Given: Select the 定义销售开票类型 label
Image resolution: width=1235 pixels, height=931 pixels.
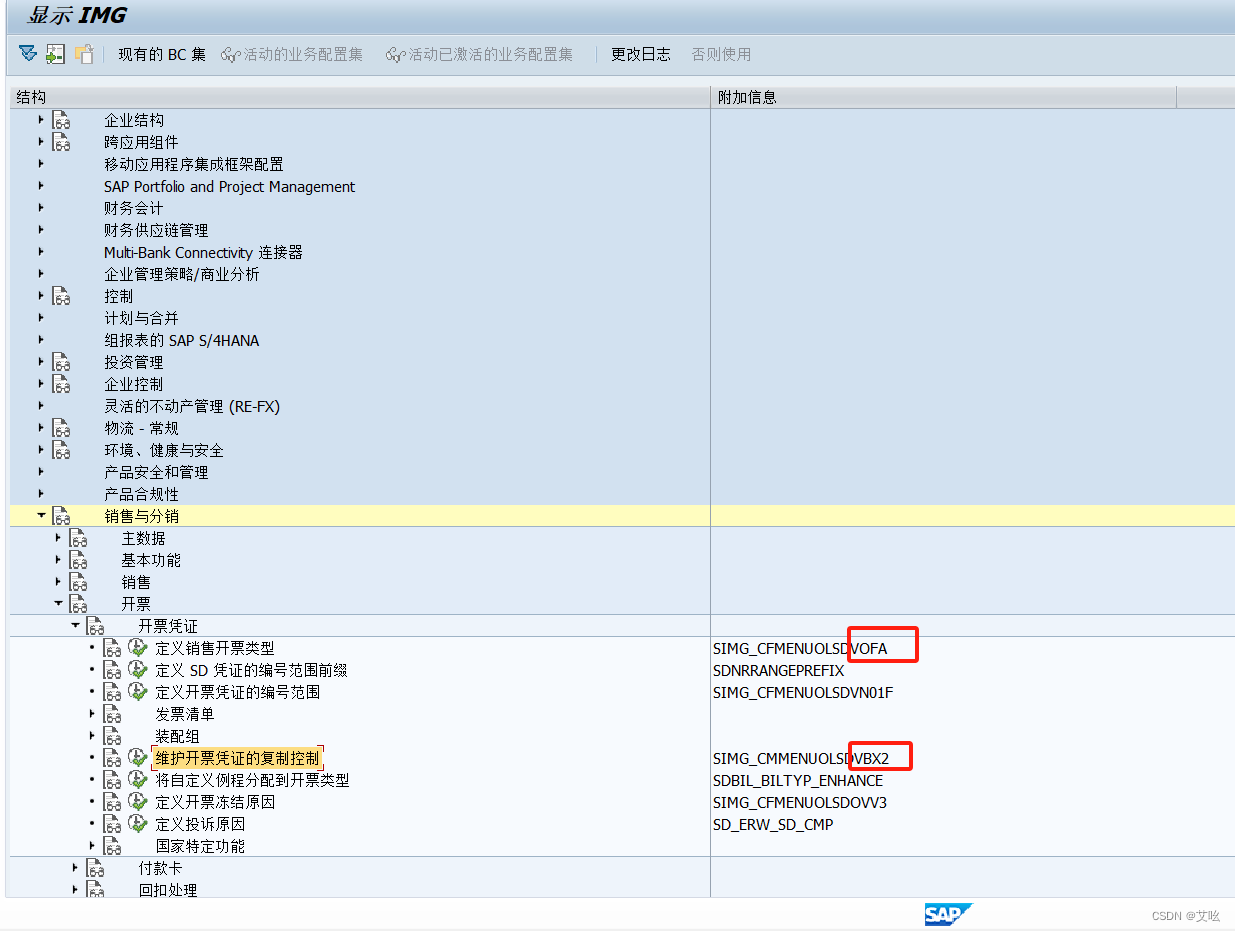Looking at the screenshot, I should 215,648.
